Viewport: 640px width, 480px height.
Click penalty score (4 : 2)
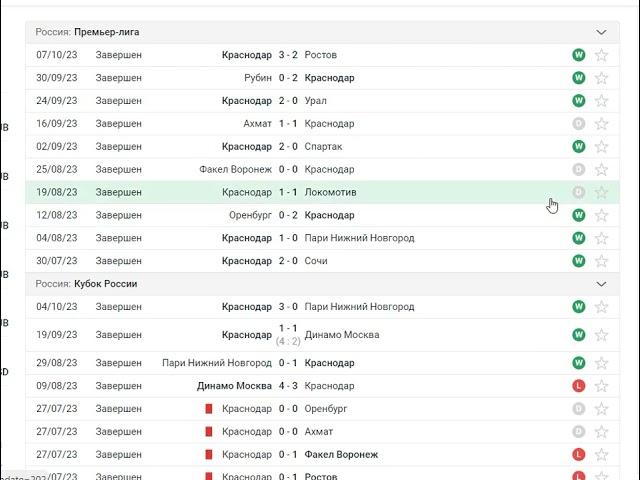click(288, 341)
